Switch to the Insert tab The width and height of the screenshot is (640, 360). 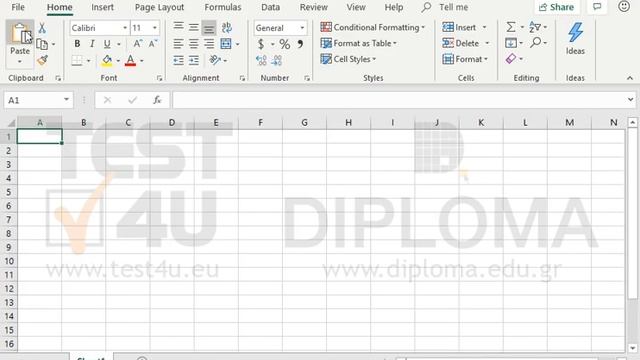pyautogui.click(x=102, y=7)
